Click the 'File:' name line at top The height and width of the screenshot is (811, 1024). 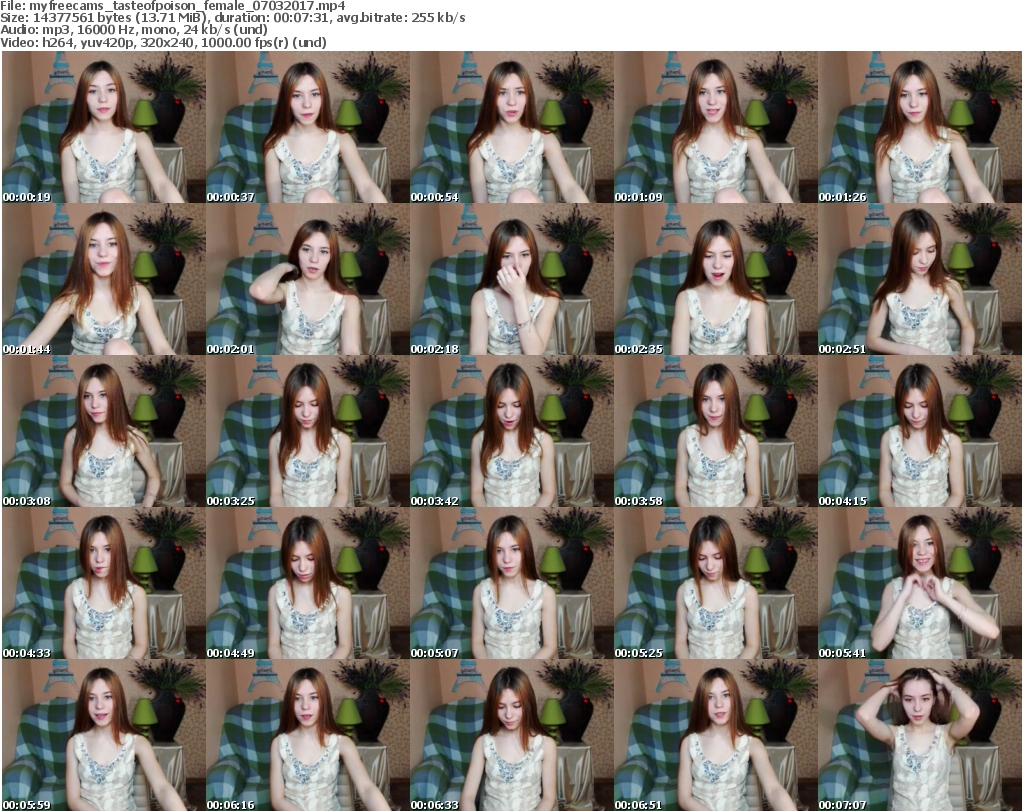pyautogui.click(x=172, y=6)
